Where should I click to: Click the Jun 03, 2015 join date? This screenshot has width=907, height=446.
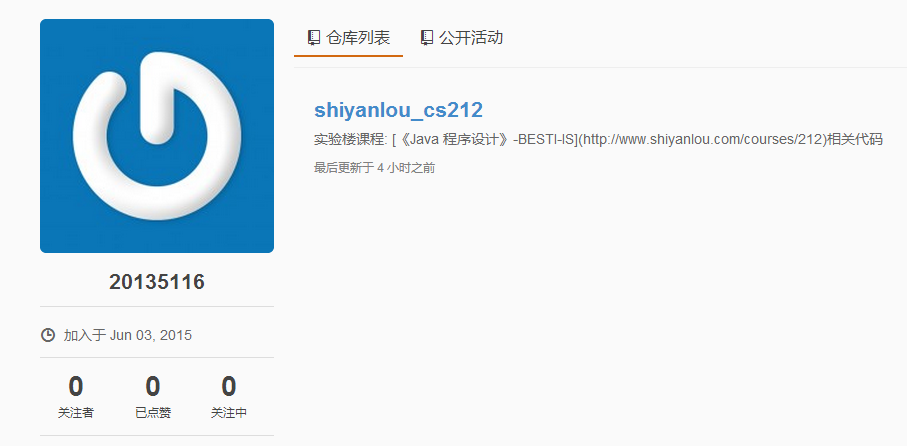tap(150, 335)
